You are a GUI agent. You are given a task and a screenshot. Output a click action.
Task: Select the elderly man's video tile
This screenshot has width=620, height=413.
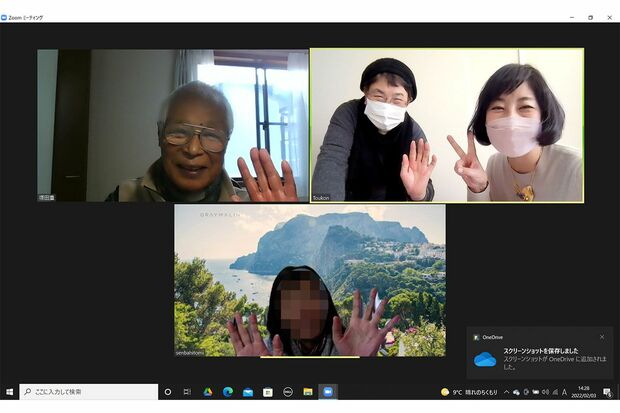tap(173, 125)
